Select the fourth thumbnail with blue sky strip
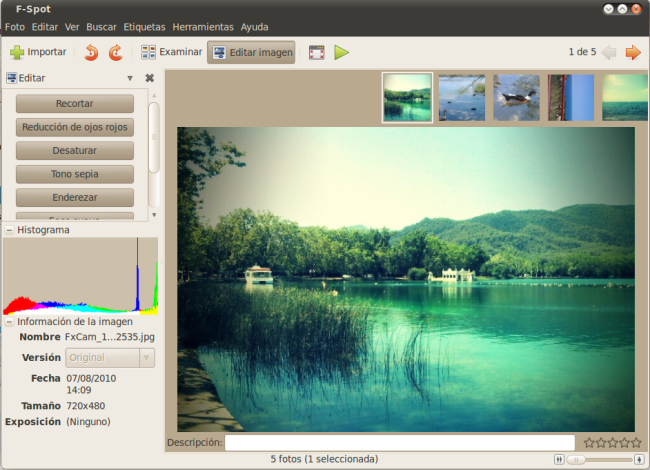 571,98
